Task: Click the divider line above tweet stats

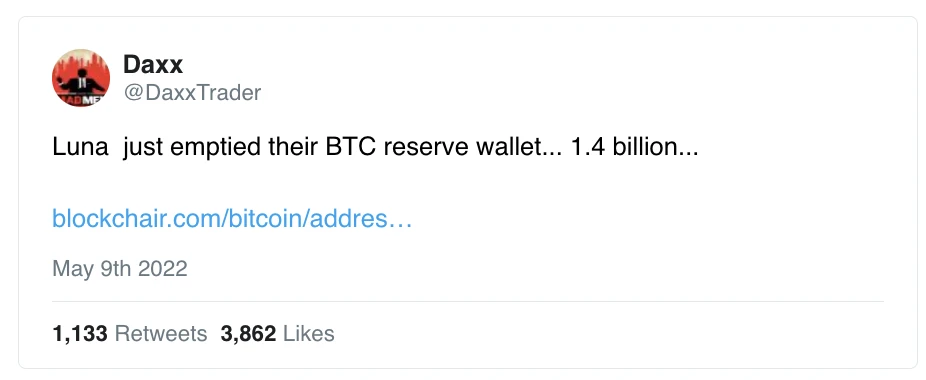Action: coord(468,301)
